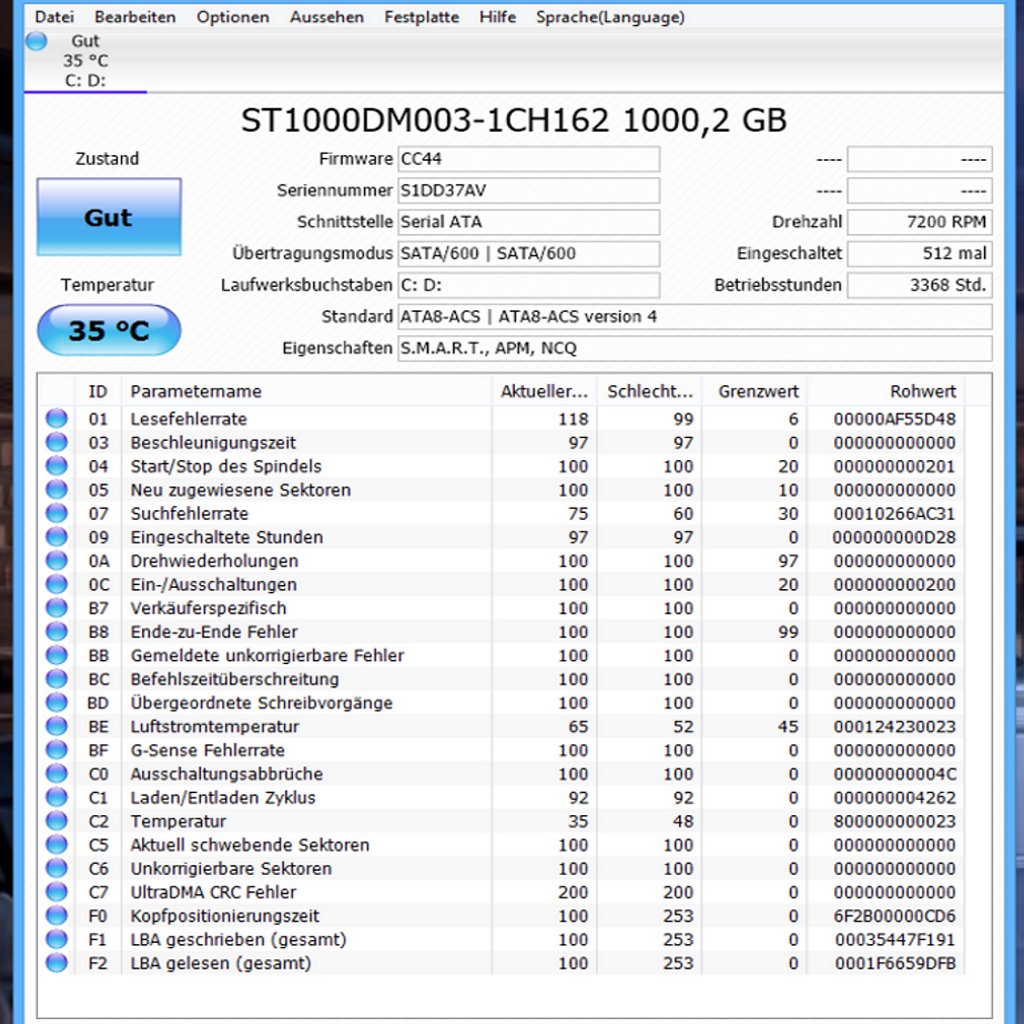Select the disk tab labeled Gut 35 °C

pos(86,61)
